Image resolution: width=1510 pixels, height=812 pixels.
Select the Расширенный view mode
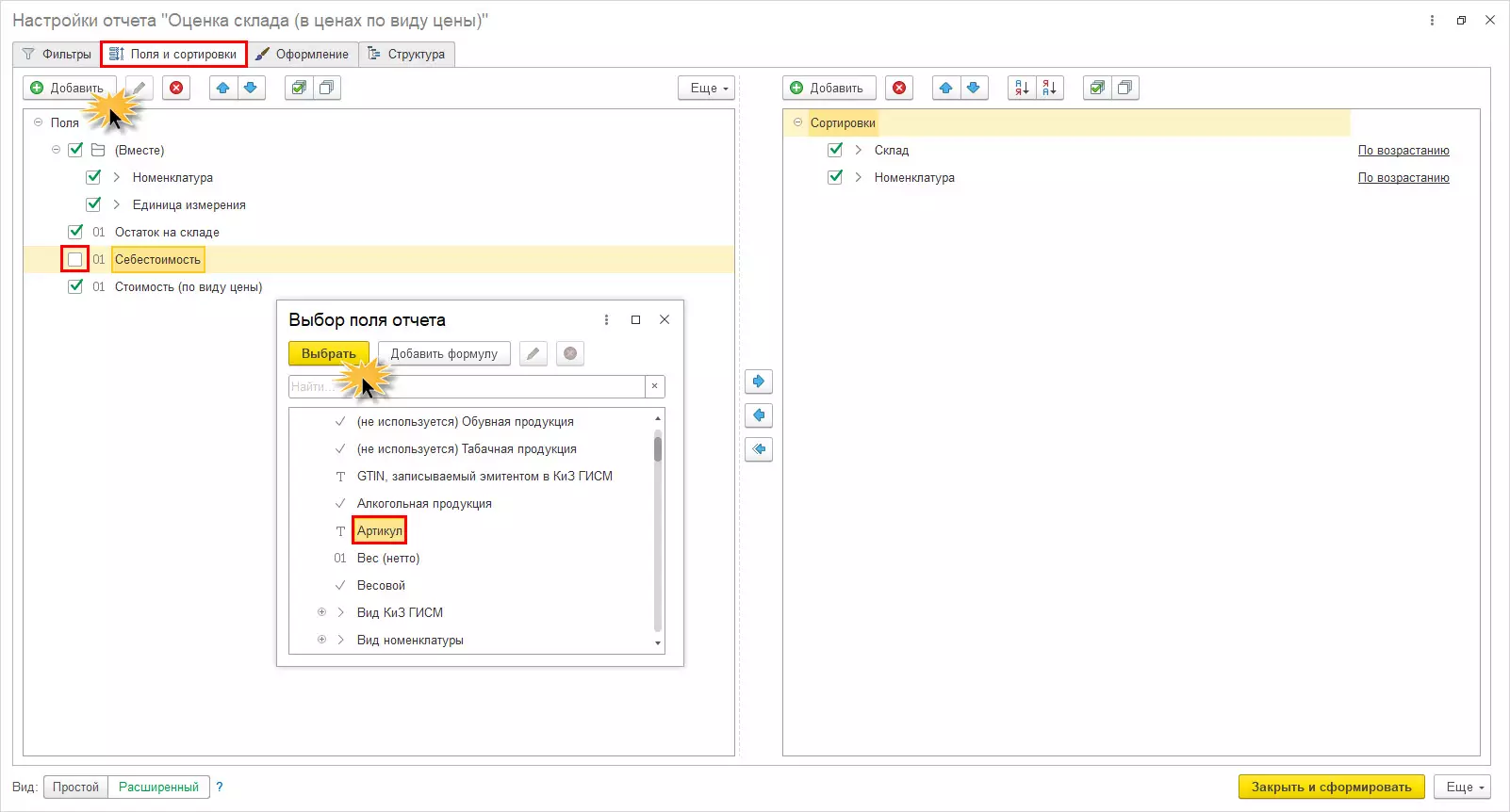pyautogui.click(x=158, y=787)
